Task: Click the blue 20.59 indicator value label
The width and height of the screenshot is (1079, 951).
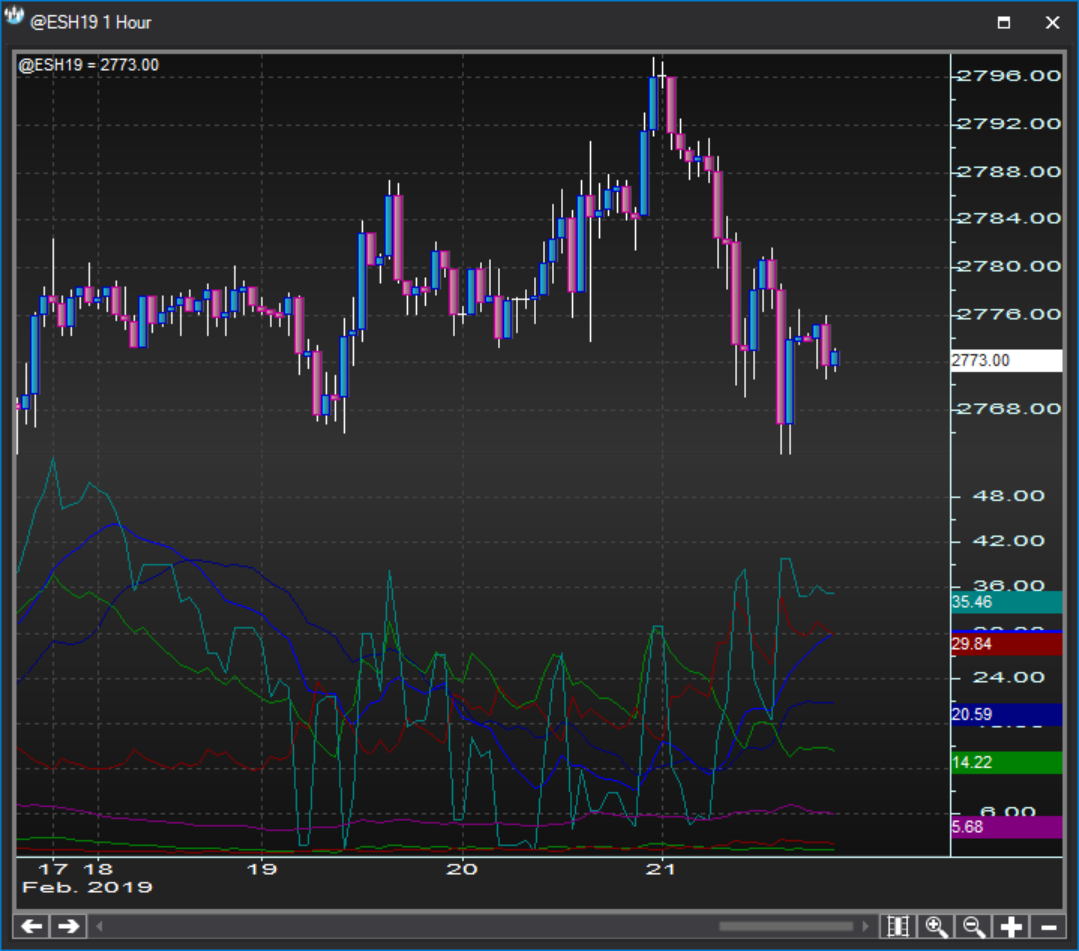Action: click(x=1006, y=714)
